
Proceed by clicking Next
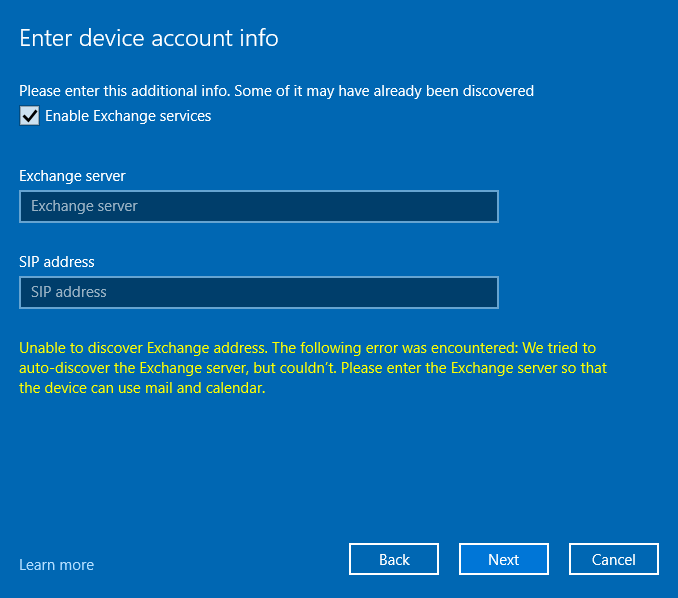tap(504, 559)
